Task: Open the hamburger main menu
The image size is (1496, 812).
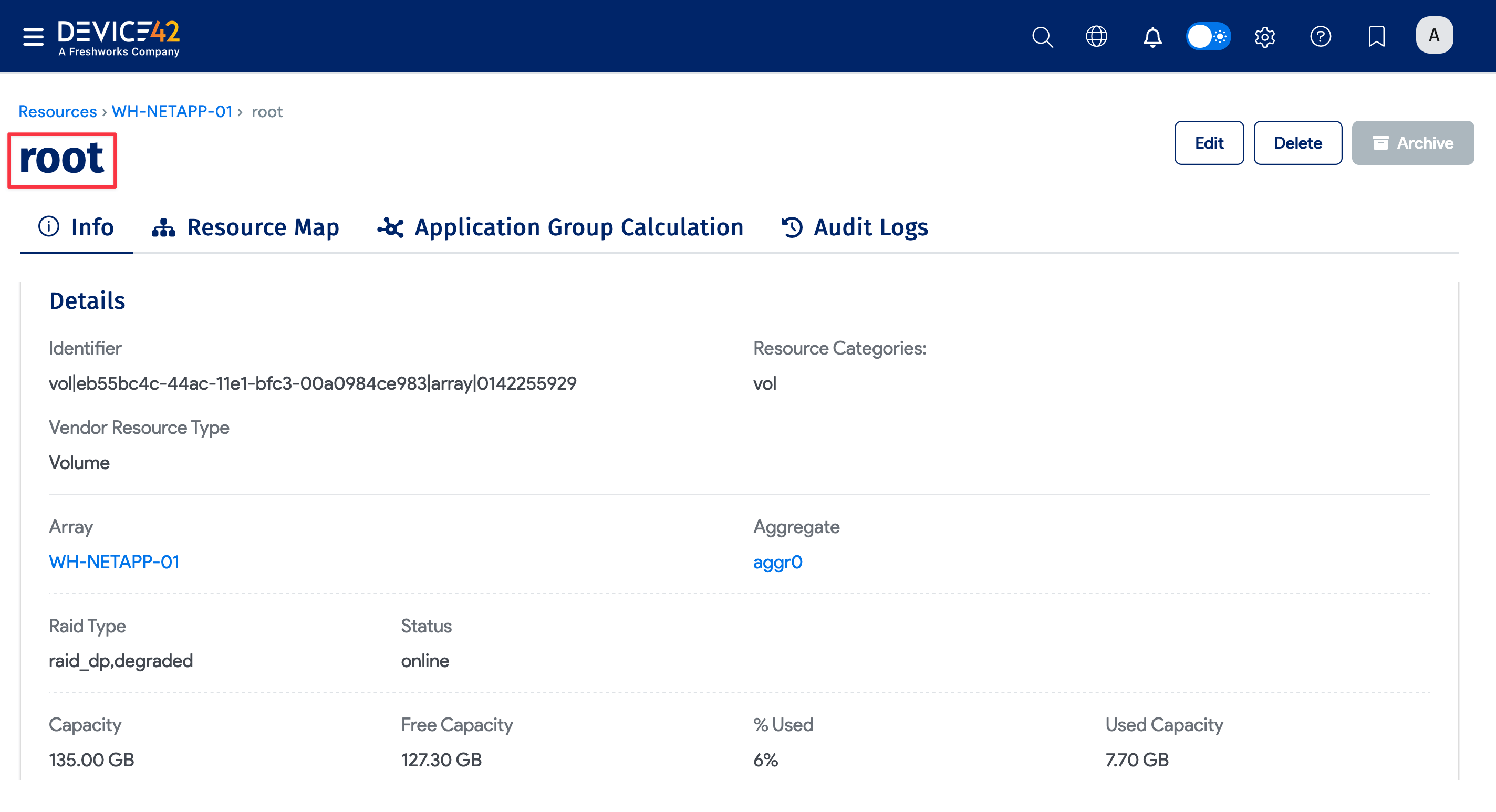Action: click(x=33, y=37)
